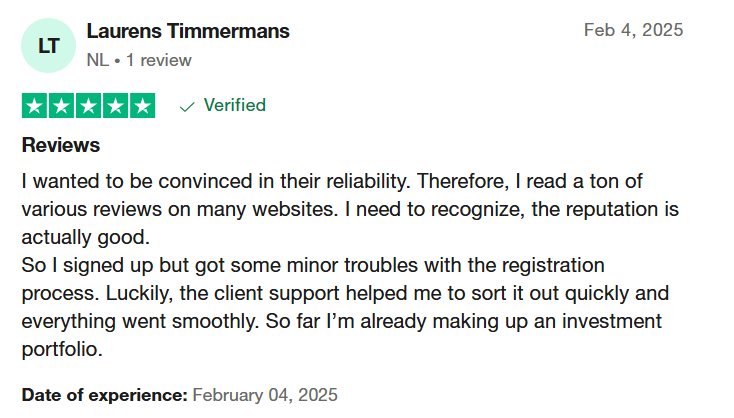This screenshot has width=734, height=418.
Task: Click the 'actually good' review line
Action: [x=86, y=237]
